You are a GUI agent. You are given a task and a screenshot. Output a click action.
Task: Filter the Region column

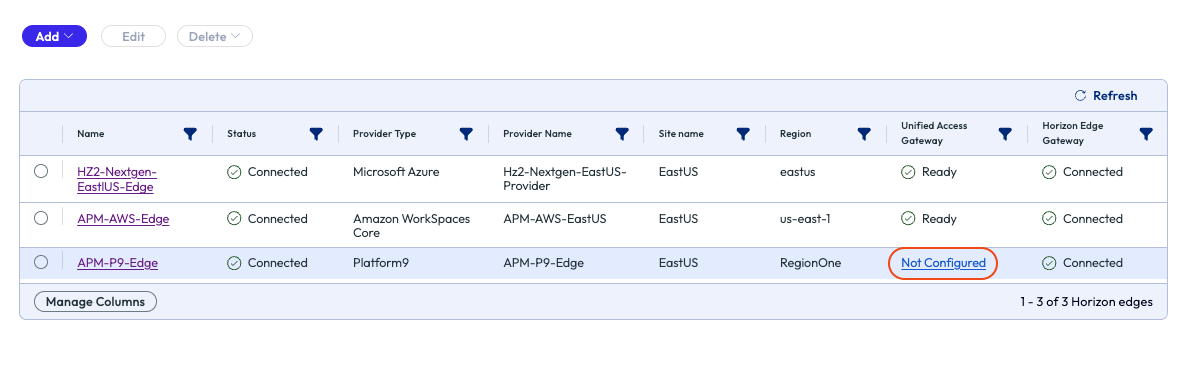pos(864,133)
